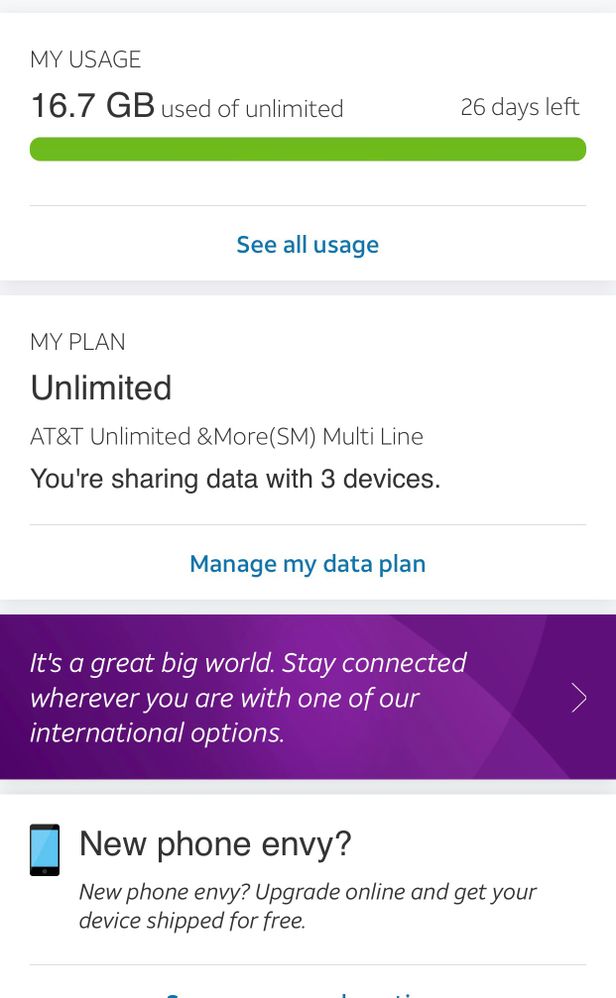
Task: Select the 26 days left label
Action: pos(520,106)
